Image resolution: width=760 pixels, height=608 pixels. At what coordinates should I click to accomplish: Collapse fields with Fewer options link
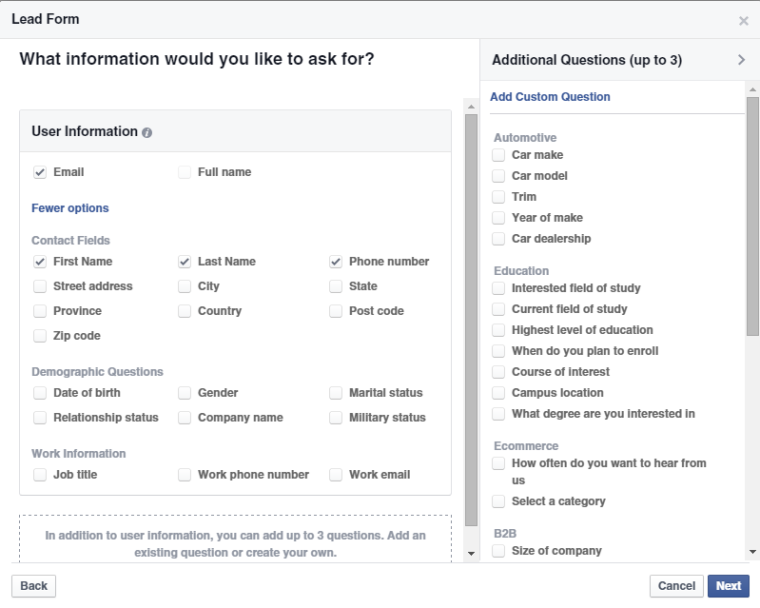[70, 208]
